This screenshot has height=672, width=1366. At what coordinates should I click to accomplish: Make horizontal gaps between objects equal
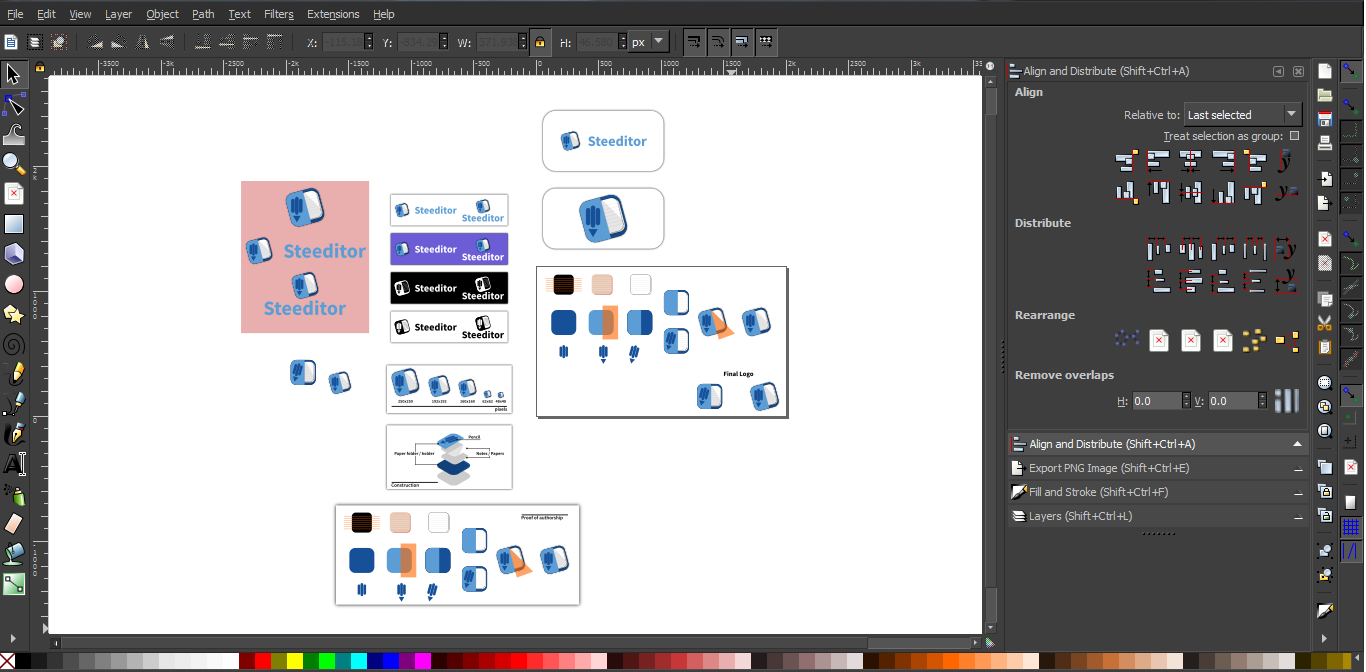point(1253,249)
